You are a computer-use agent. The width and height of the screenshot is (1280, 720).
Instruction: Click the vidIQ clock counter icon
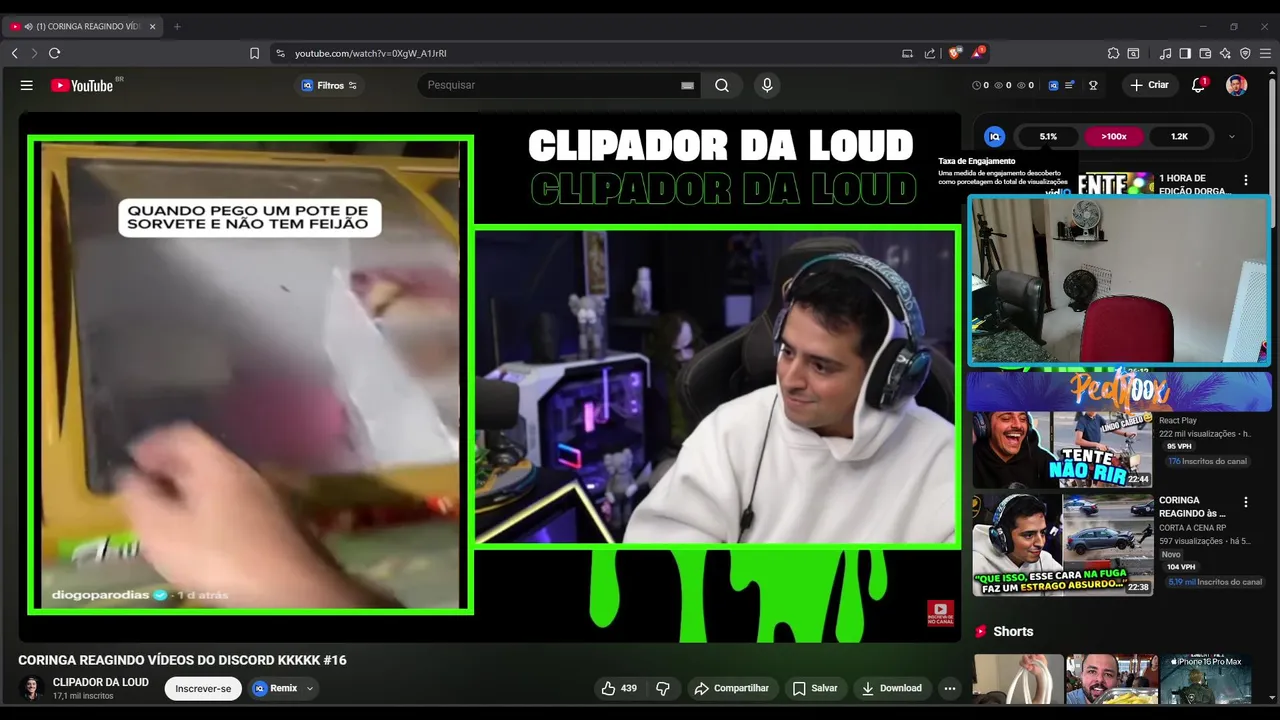pos(977,86)
